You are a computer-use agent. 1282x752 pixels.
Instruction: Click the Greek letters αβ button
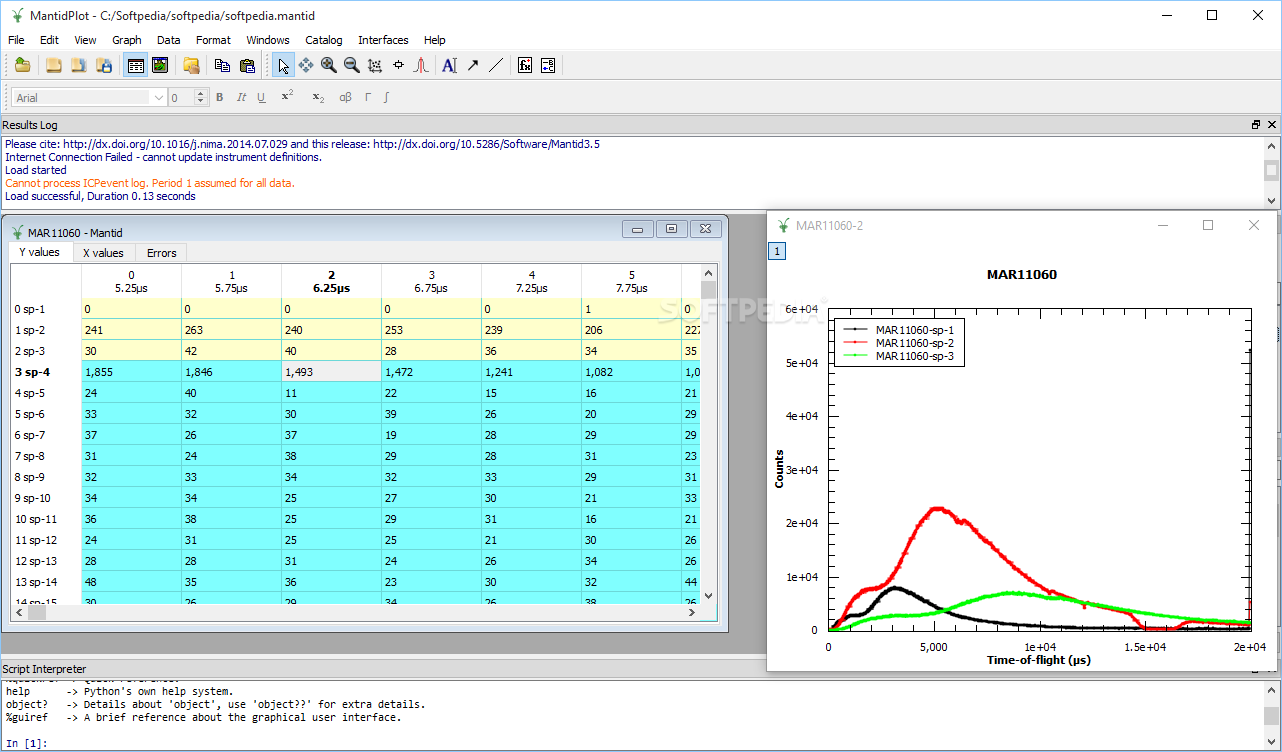tap(346, 97)
